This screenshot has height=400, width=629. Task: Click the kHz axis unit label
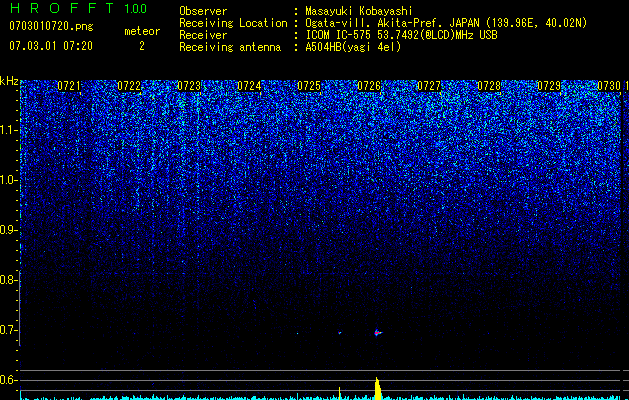click(9, 81)
